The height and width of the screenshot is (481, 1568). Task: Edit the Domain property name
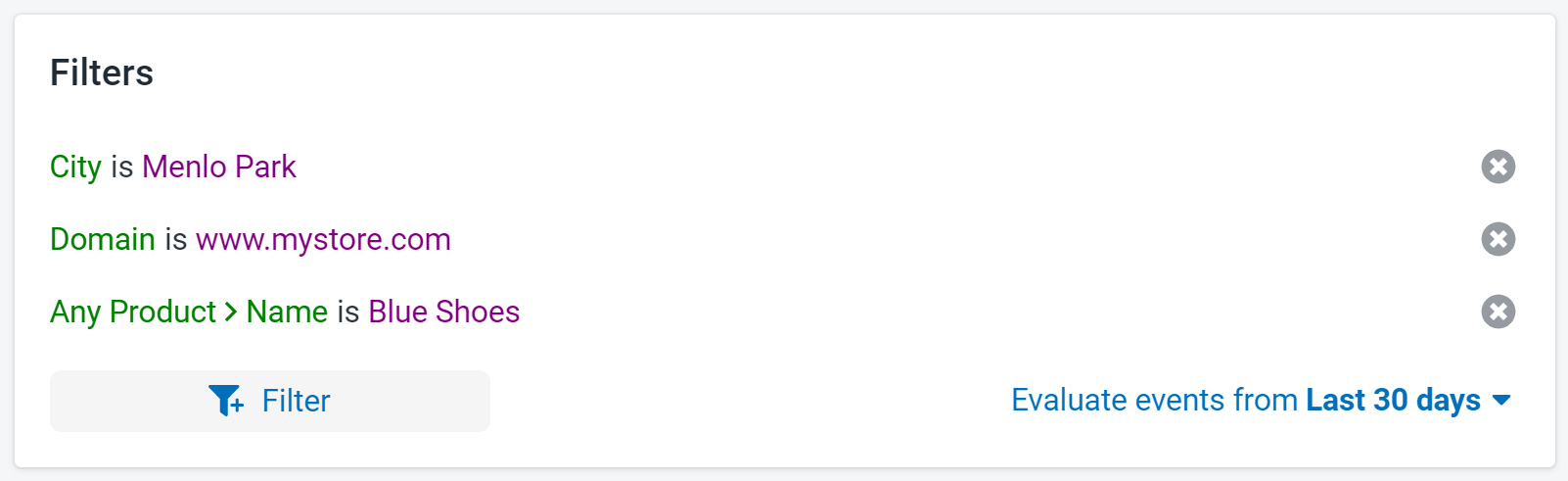pos(103,239)
